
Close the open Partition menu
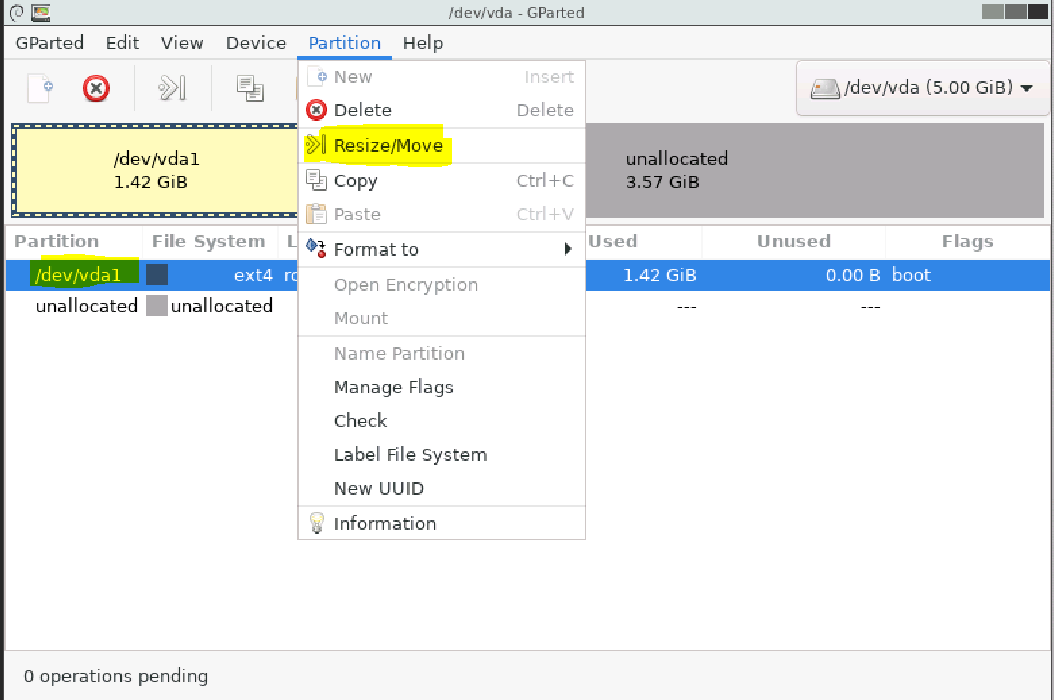[345, 43]
